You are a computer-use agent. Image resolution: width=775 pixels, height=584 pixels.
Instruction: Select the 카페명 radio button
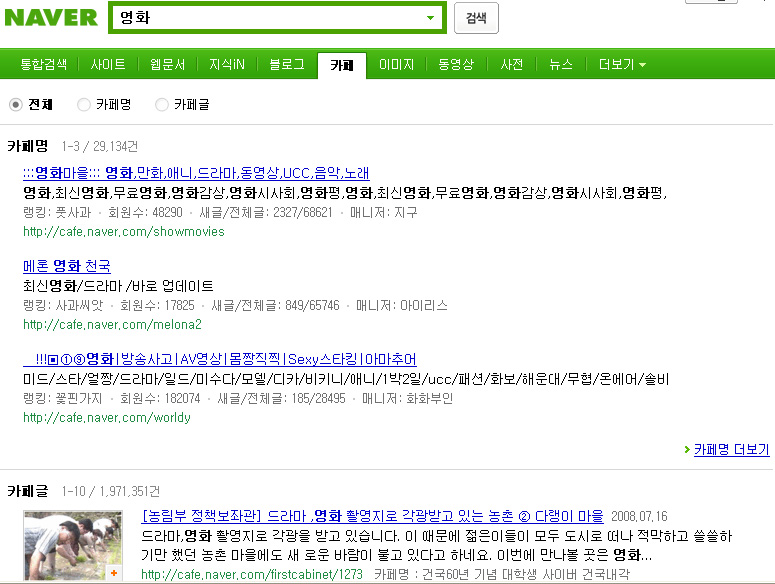pyautogui.click(x=84, y=105)
